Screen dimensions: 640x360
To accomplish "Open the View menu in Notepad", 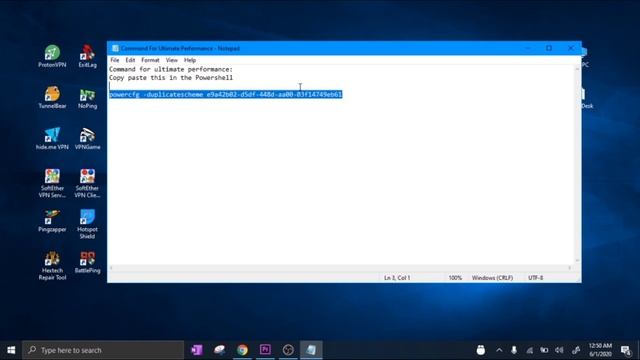I will click(x=171, y=60).
